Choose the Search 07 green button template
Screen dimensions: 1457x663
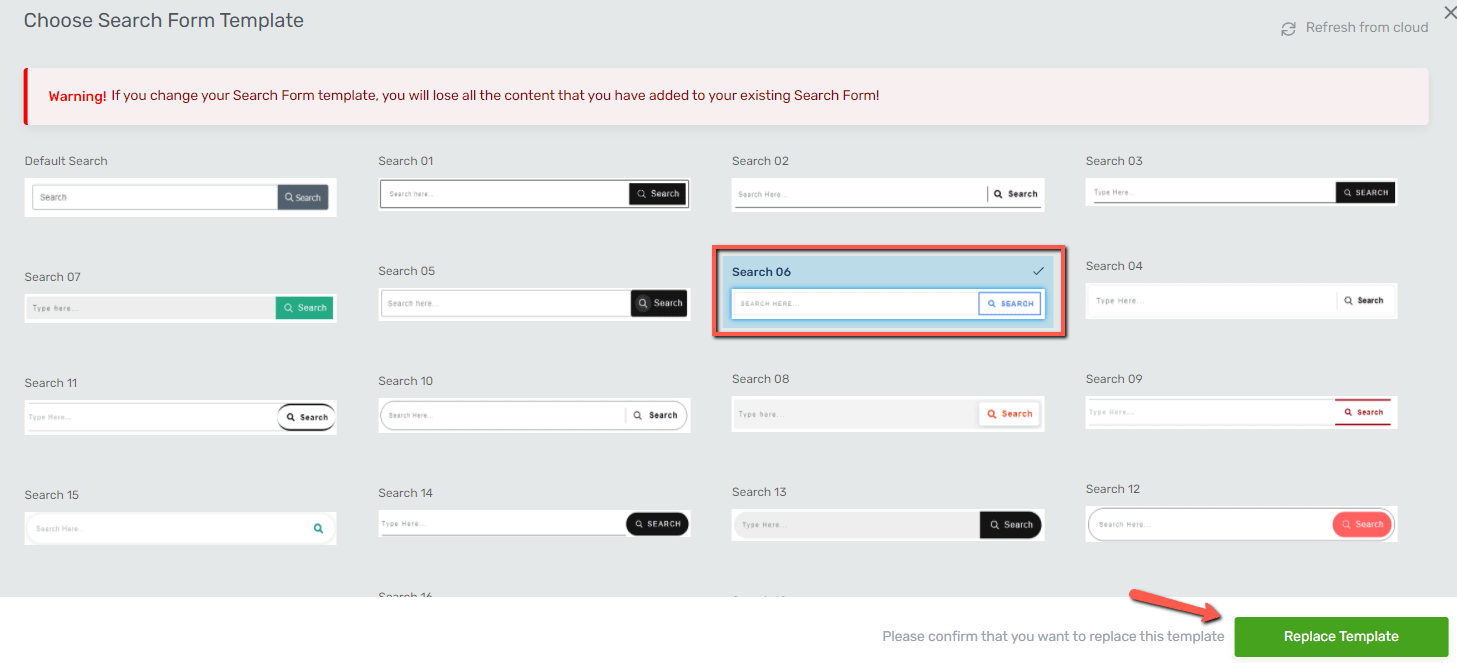[180, 308]
